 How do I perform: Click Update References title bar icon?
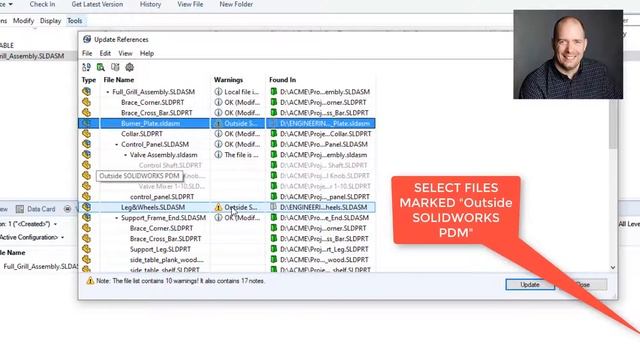click(x=87, y=39)
